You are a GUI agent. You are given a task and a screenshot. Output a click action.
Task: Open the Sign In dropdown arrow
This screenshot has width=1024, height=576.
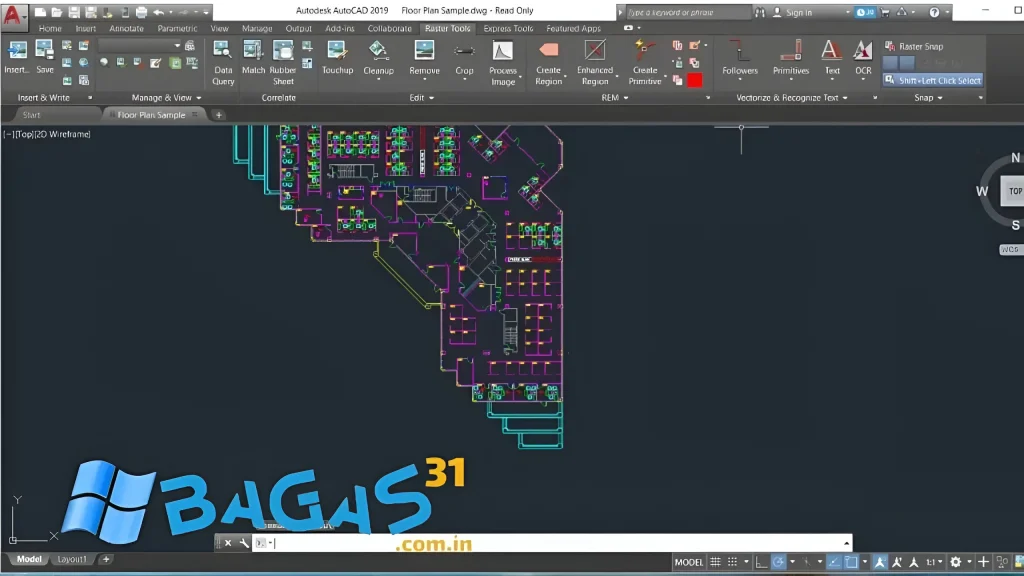tap(848, 12)
